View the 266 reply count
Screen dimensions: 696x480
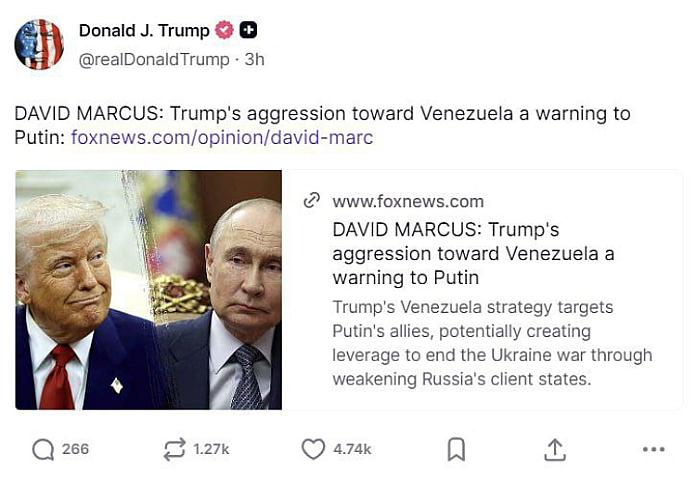(x=75, y=449)
